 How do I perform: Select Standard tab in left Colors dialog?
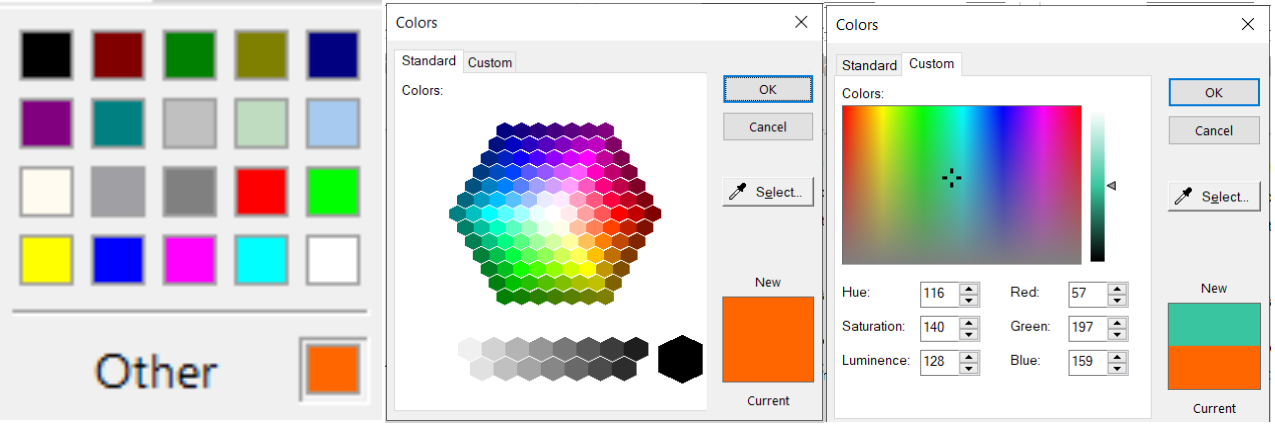429,60
